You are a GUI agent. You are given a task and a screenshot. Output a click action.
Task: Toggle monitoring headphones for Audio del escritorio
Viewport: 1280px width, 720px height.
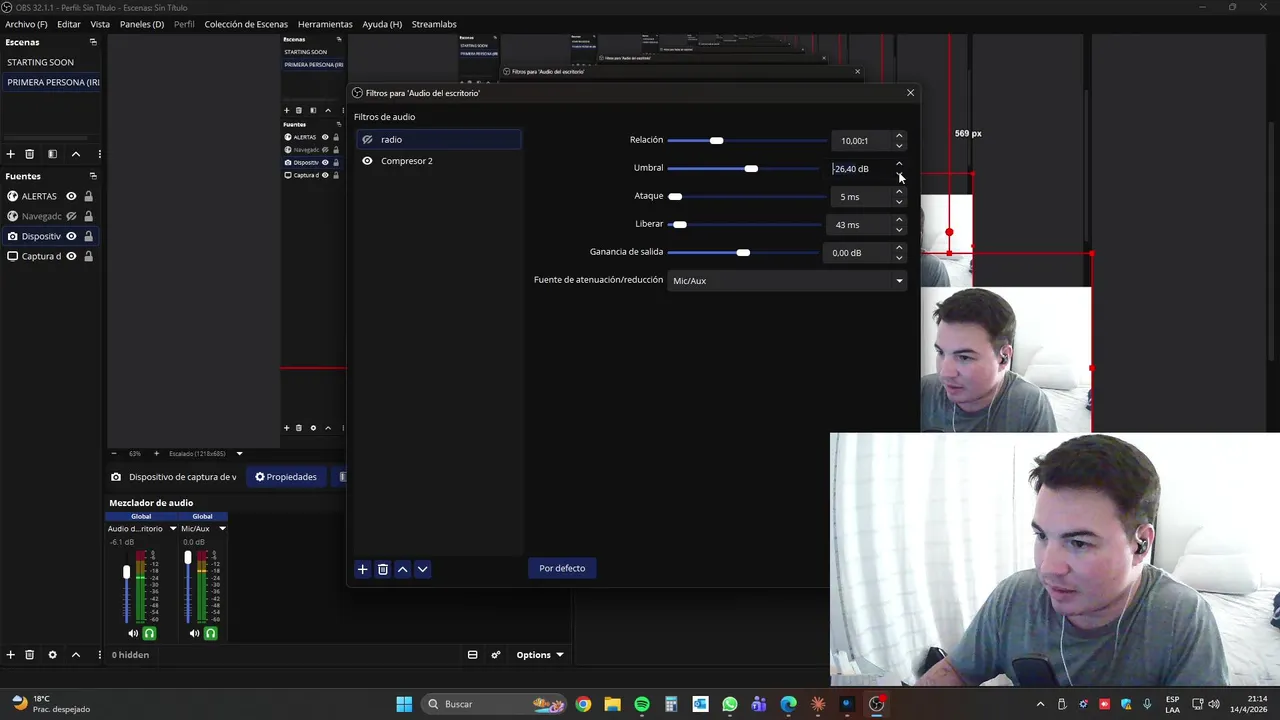click(x=149, y=633)
